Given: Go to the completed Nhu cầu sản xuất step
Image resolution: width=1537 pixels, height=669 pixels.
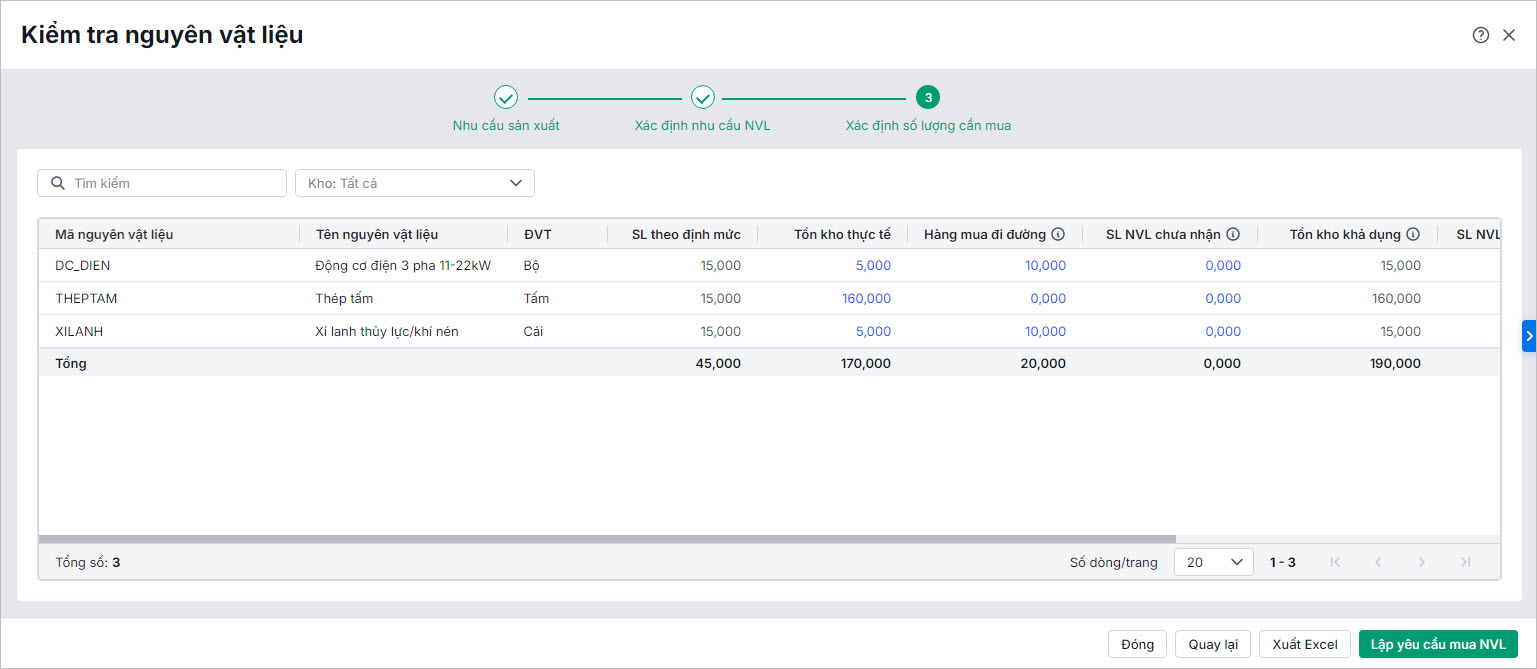Looking at the screenshot, I should pos(506,98).
